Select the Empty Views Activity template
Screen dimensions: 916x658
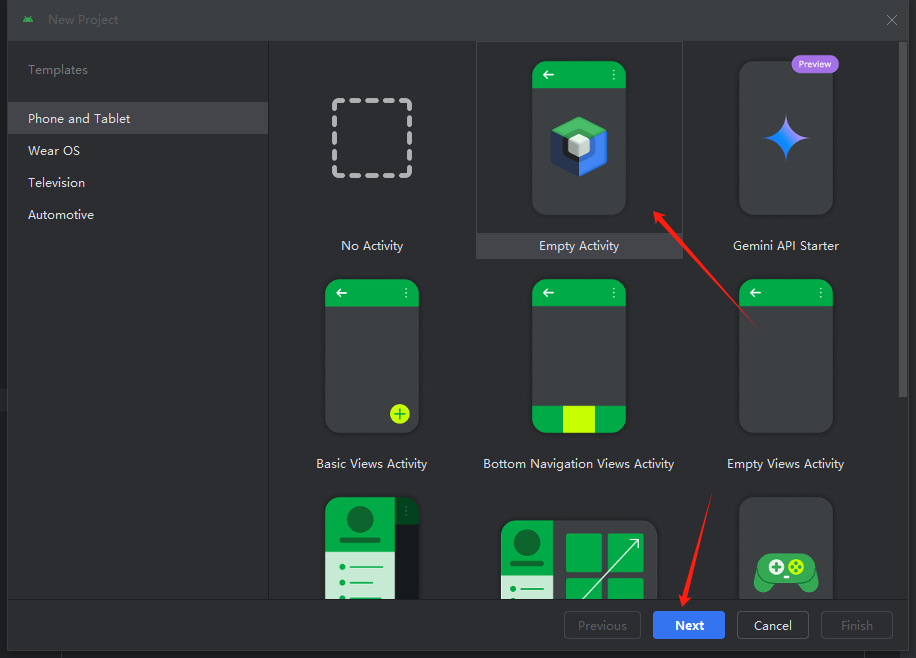click(x=786, y=356)
